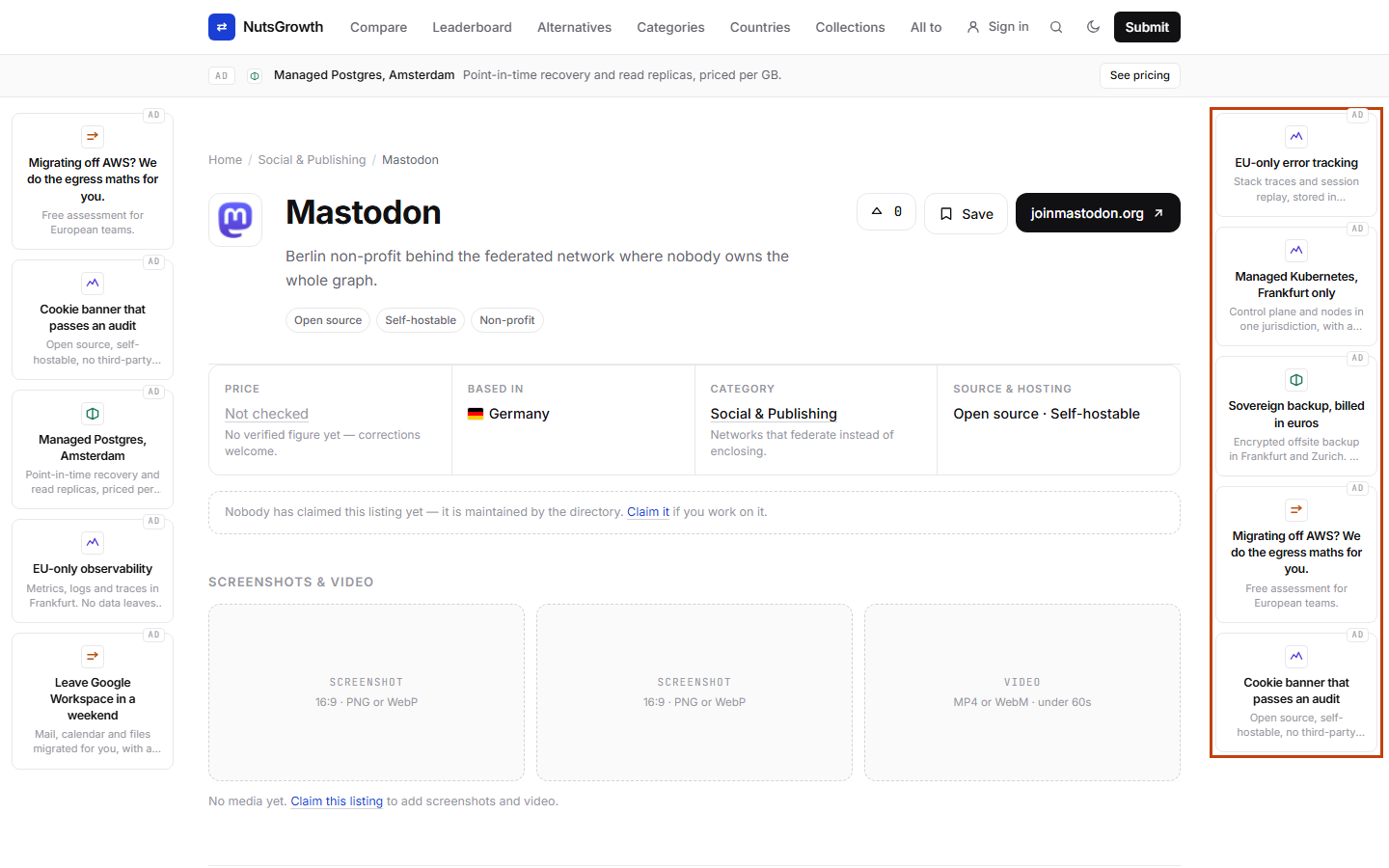Screen dimensions: 1389x868
Task: Click the Sovereign backup ad icon
Action: click(x=1296, y=380)
